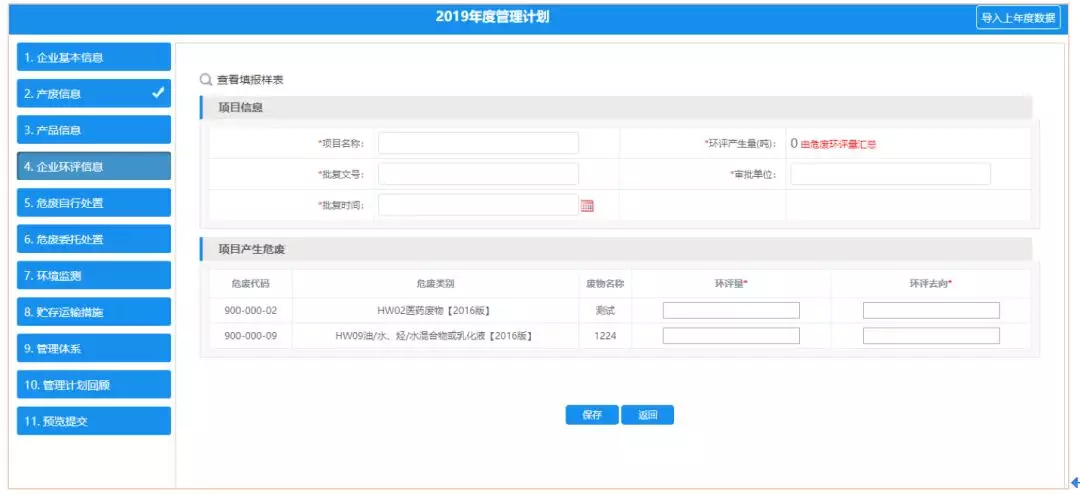Select 4. 企业环评信息 in sidebar

coord(94,166)
